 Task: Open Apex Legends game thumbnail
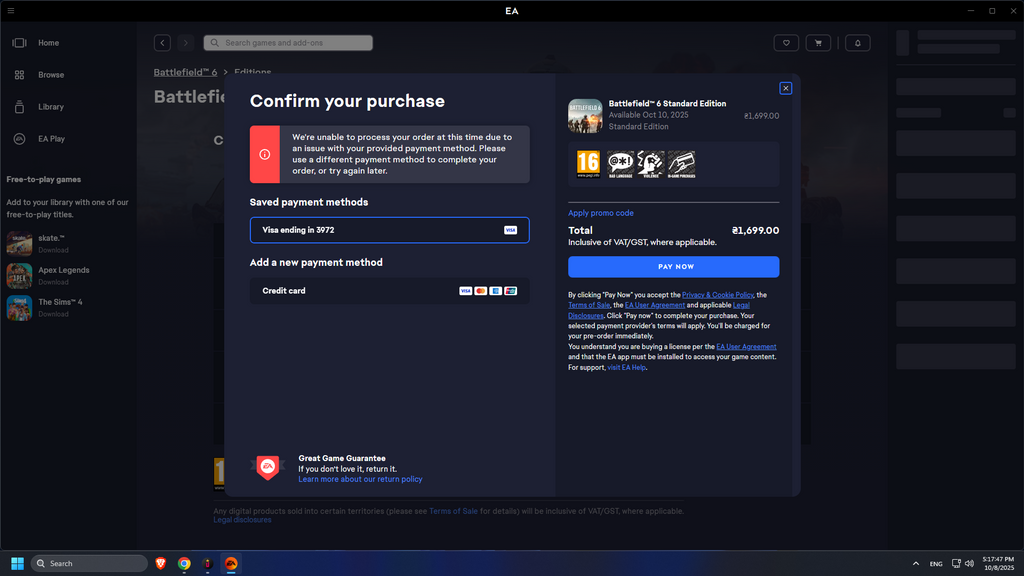click(x=20, y=276)
